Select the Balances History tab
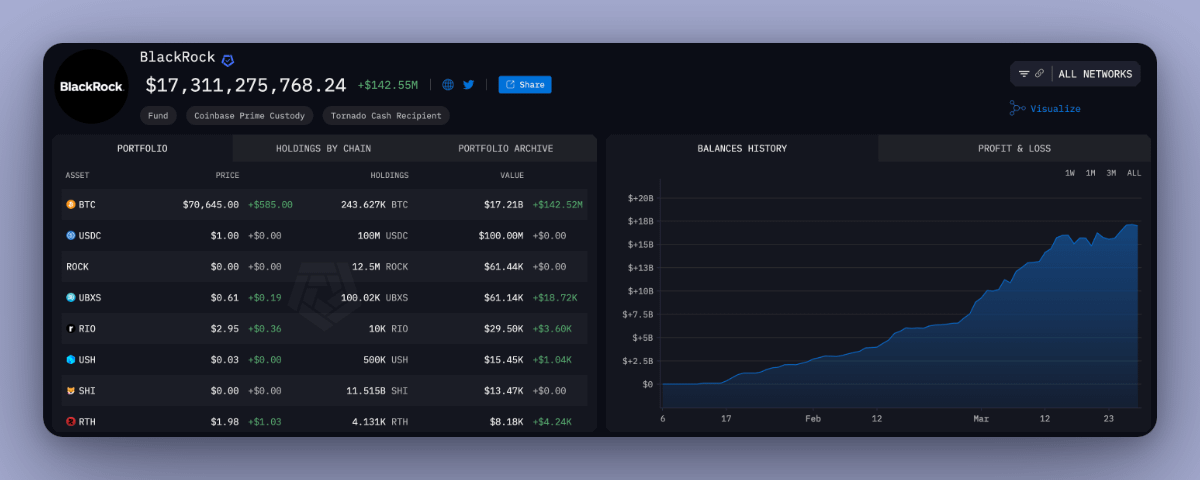The width and height of the screenshot is (1200, 480). pyautogui.click(x=742, y=148)
